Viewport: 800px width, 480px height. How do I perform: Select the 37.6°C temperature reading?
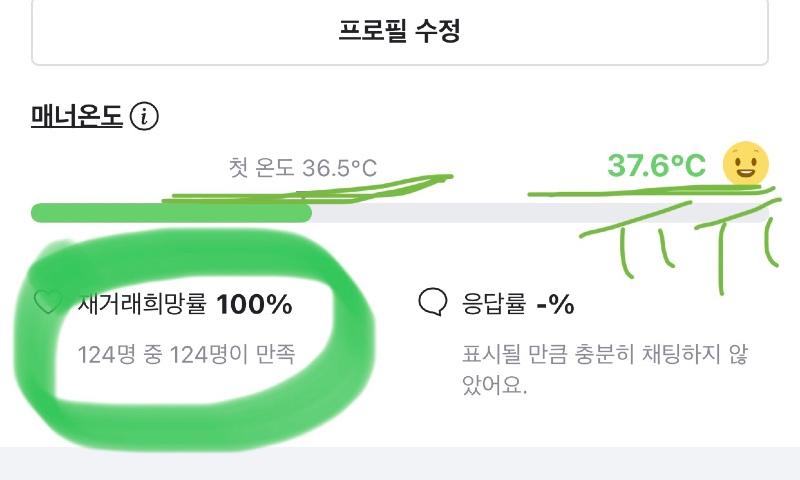[656, 166]
